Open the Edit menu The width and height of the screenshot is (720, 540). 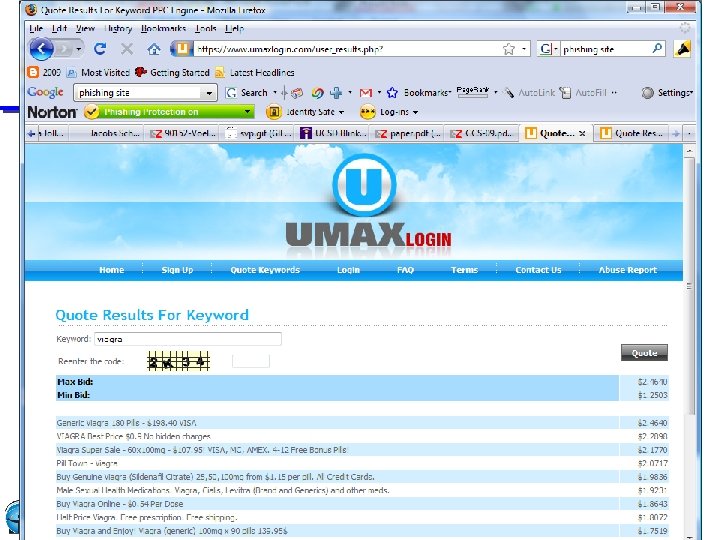point(59,28)
